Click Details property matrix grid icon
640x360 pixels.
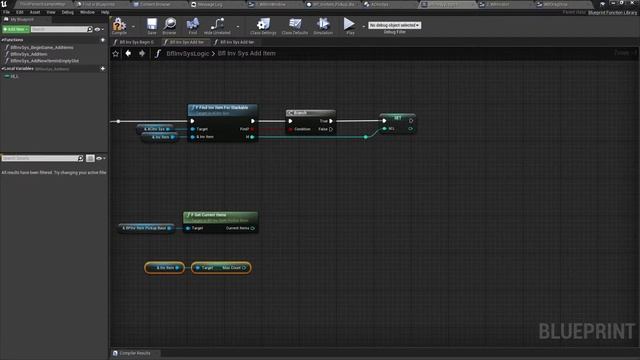(90, 158)
